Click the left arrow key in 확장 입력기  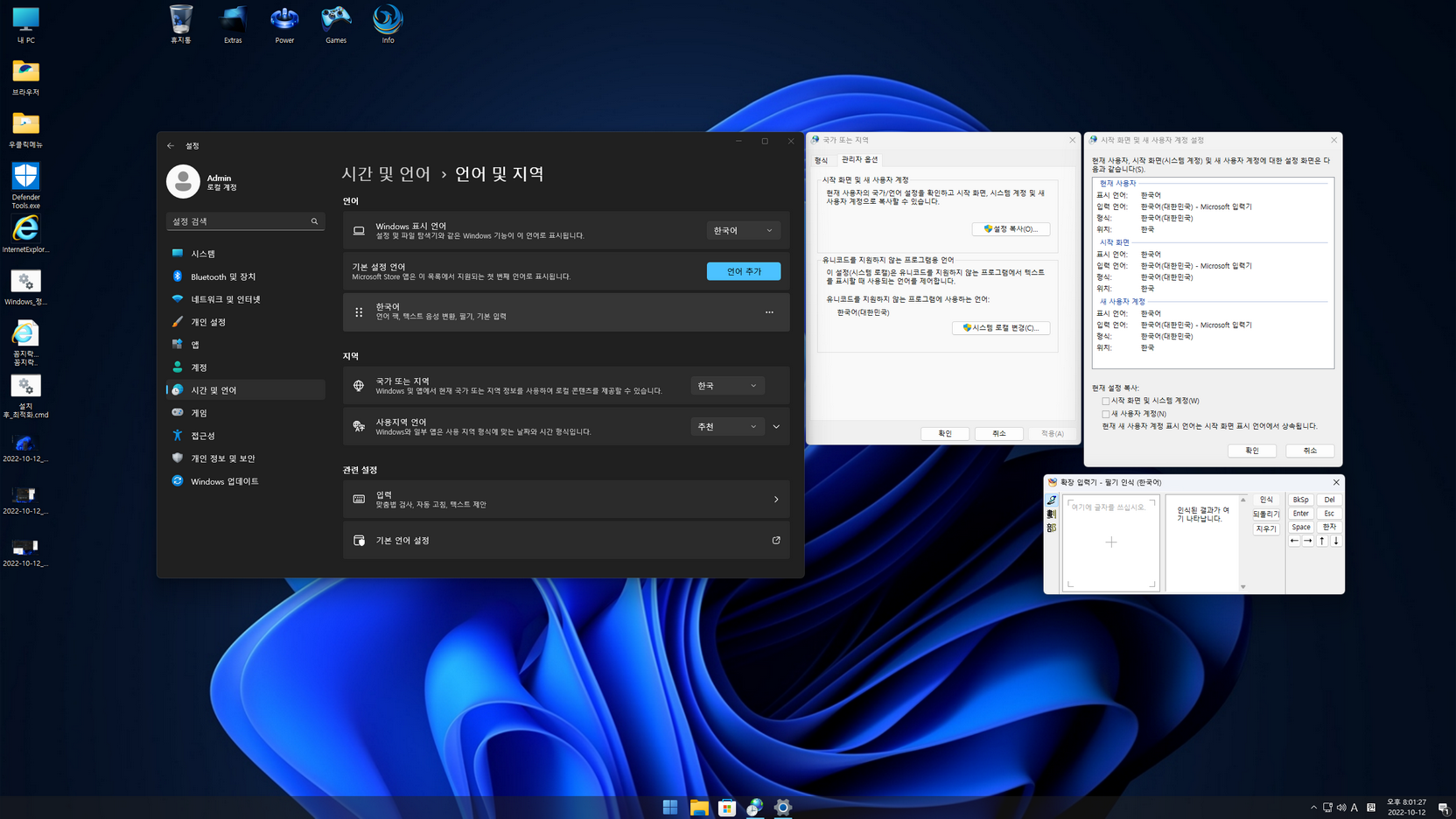point(1295,541)
